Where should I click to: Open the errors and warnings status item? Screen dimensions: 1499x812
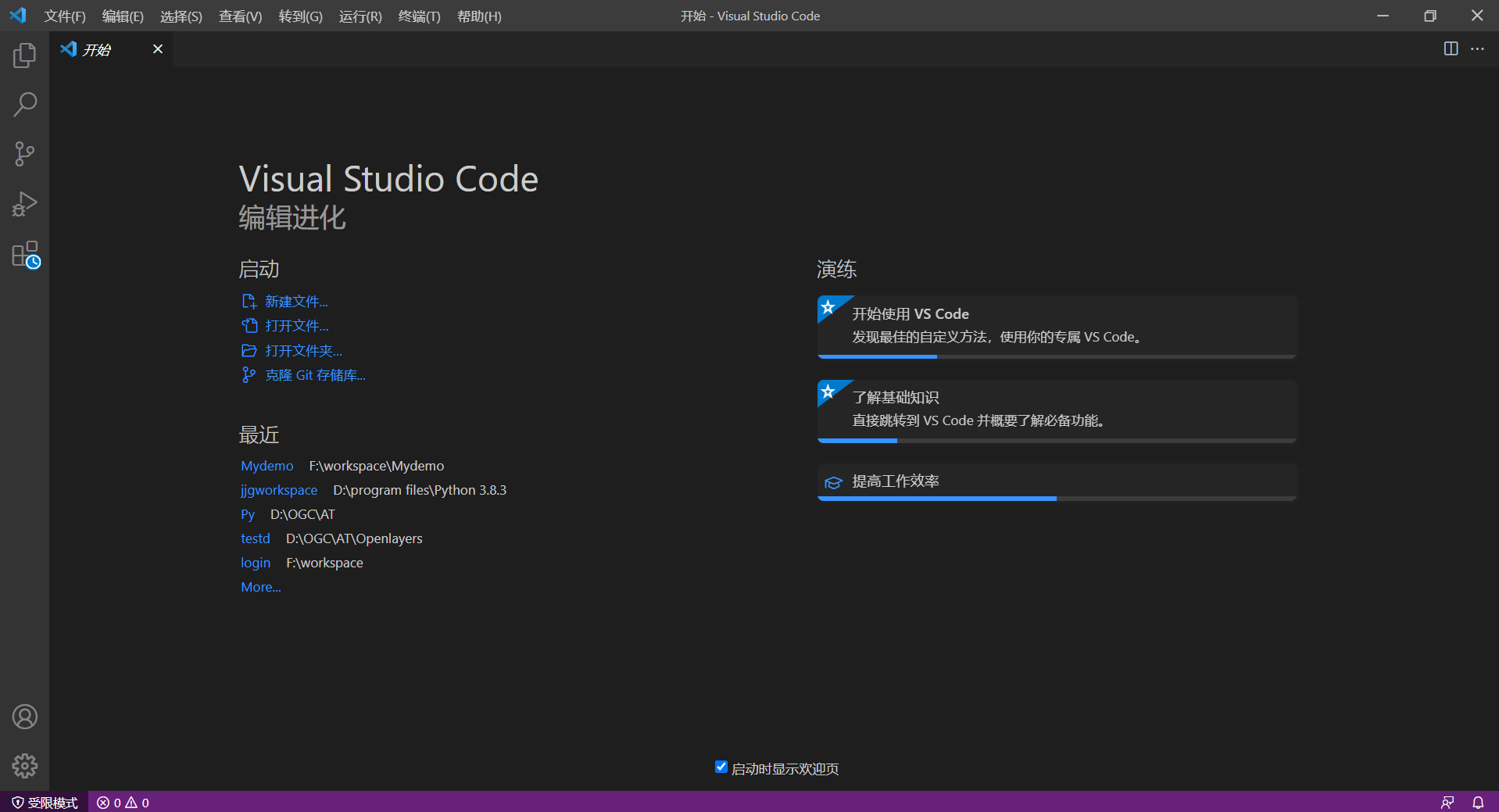click(123, 803)
